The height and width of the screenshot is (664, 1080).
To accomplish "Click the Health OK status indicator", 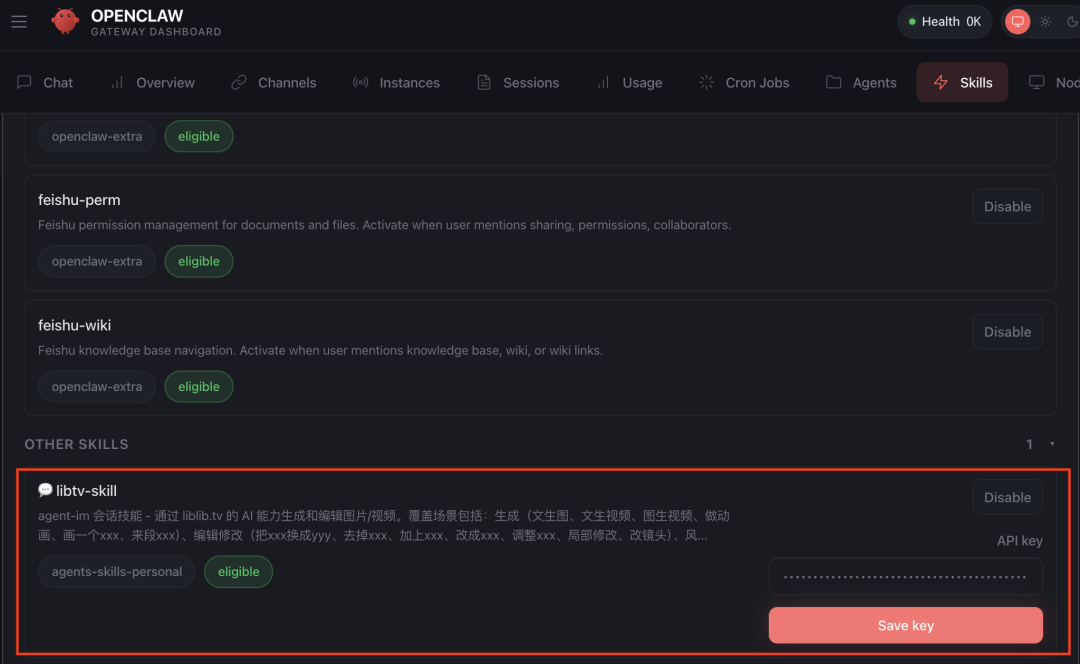I will point(944,21).
